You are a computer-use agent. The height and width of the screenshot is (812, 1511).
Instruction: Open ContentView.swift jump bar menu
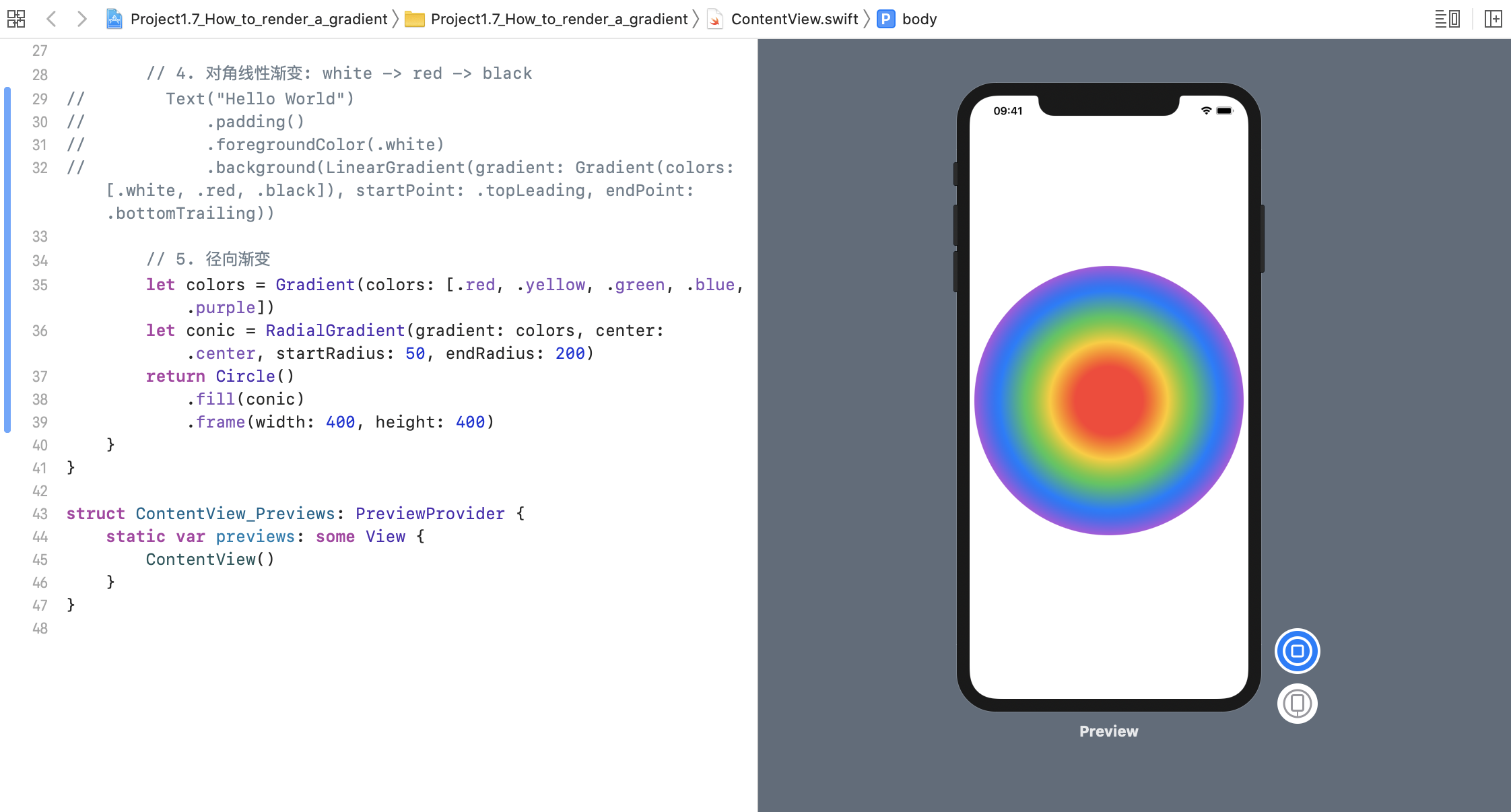coord(795,19)
